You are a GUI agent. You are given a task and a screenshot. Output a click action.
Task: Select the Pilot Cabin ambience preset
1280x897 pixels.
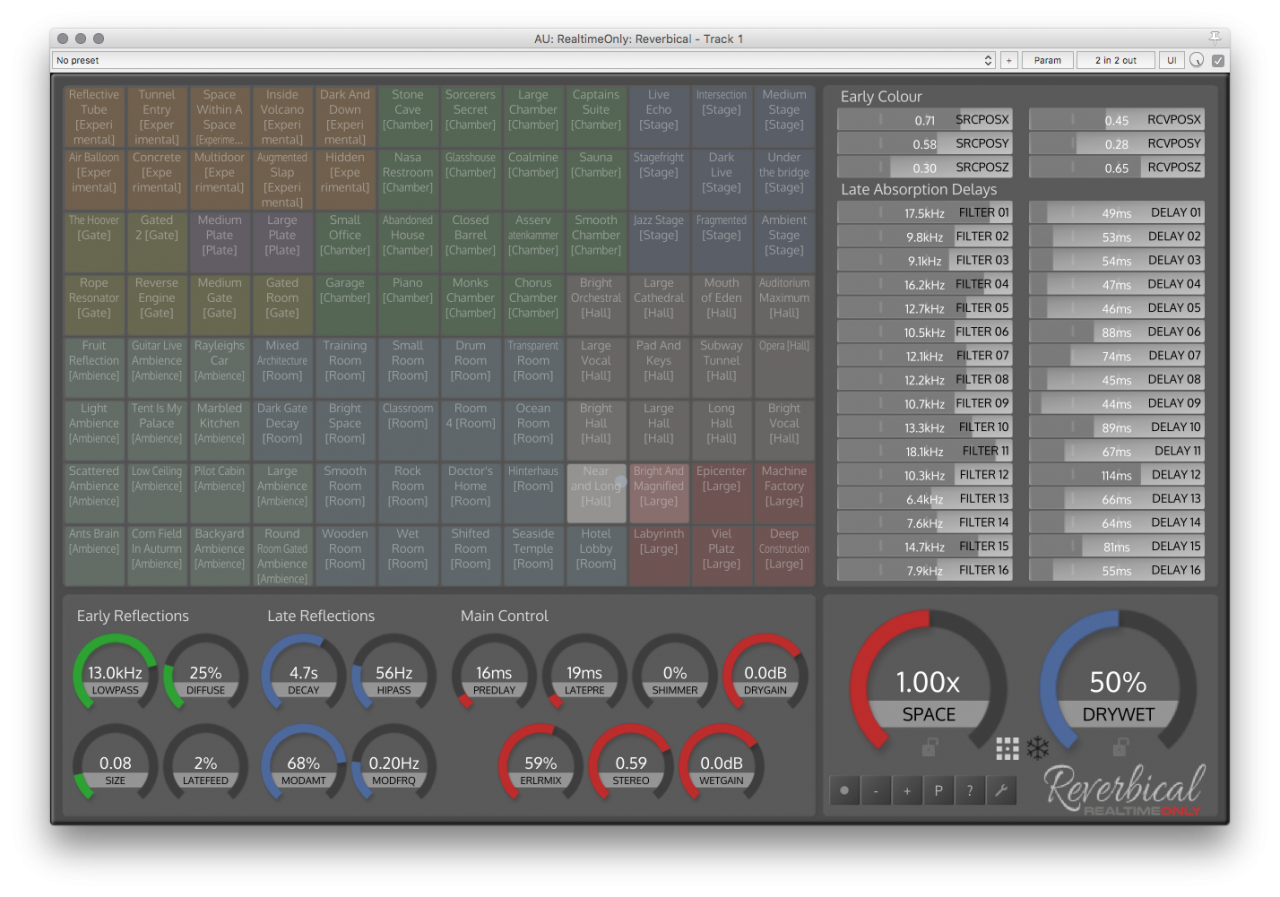pyautogui.click(x=219, y=493)
